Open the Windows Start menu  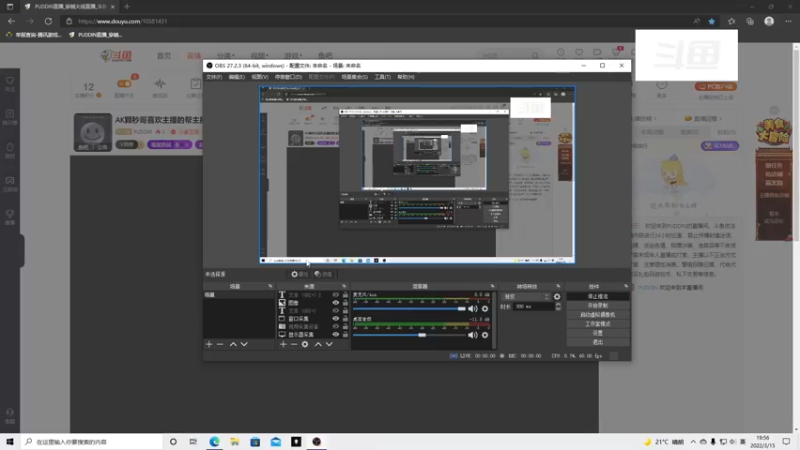pos(10,442)
